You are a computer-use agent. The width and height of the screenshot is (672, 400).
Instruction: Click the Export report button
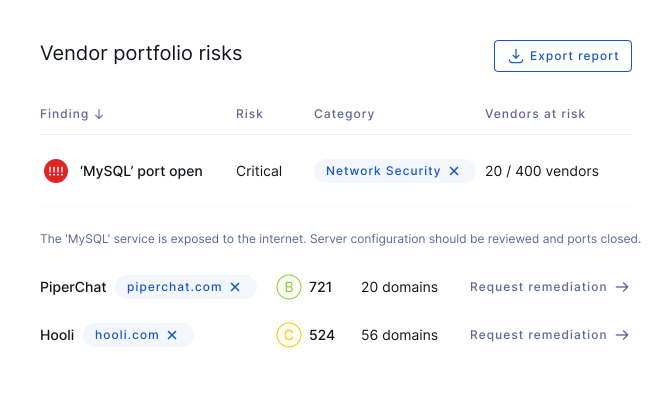point(562,56)
